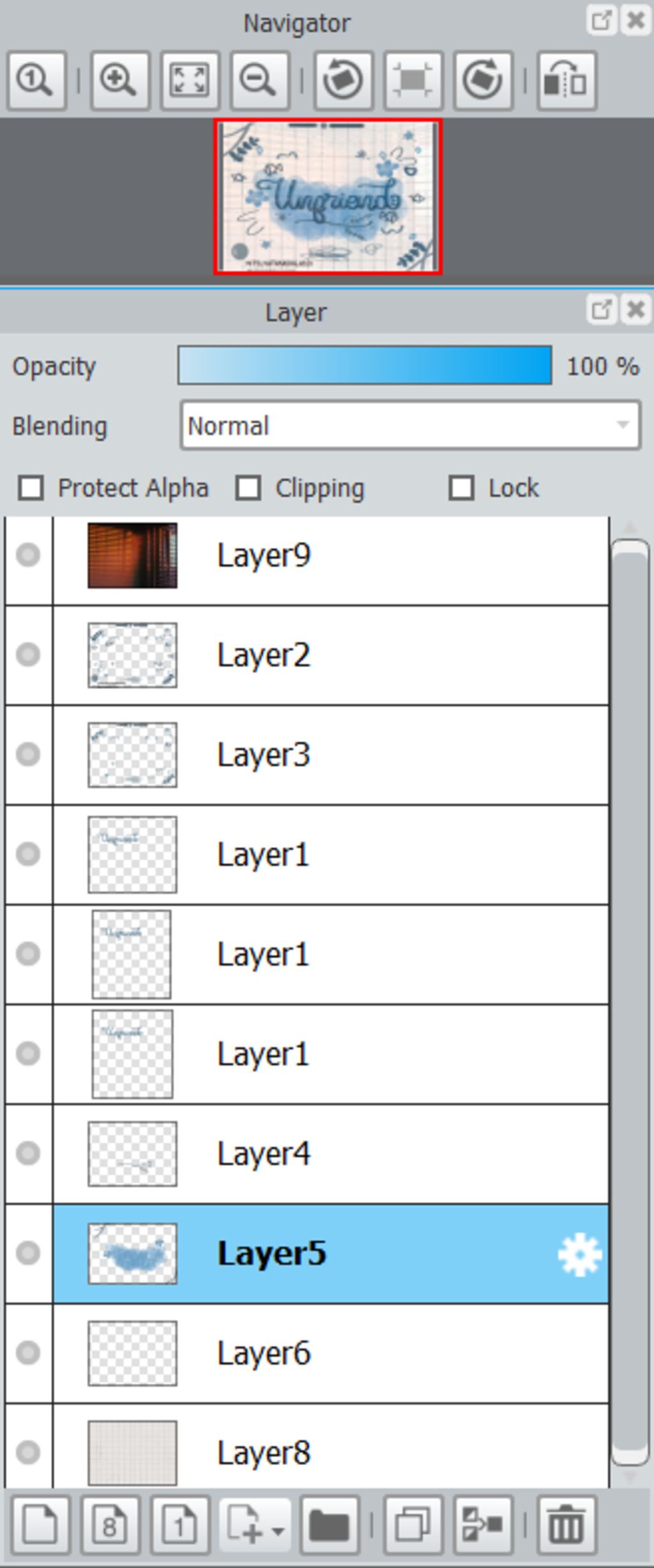Zoom in using Navigator magnifier plus
The height and width of the screenshot is (1568, 654).
[x=120, y=81]
